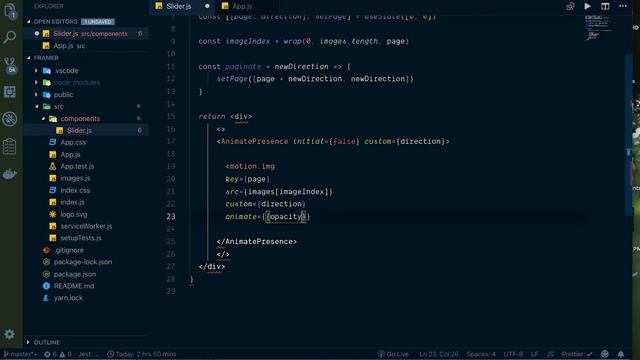Expand the public folder
Image resolution: width=640 pixels, height=360 pixels.
63,94
